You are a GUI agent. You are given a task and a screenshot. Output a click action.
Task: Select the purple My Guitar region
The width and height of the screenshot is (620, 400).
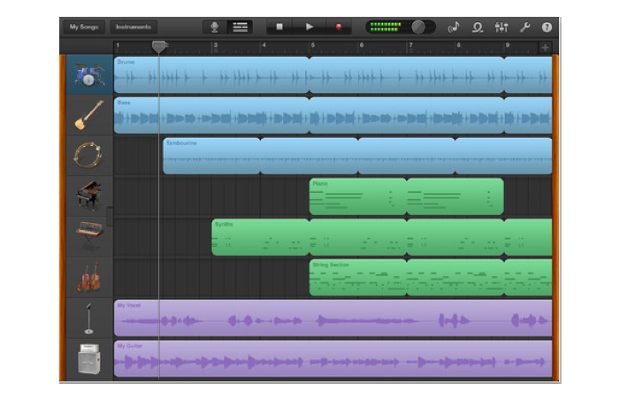point(333,359)
